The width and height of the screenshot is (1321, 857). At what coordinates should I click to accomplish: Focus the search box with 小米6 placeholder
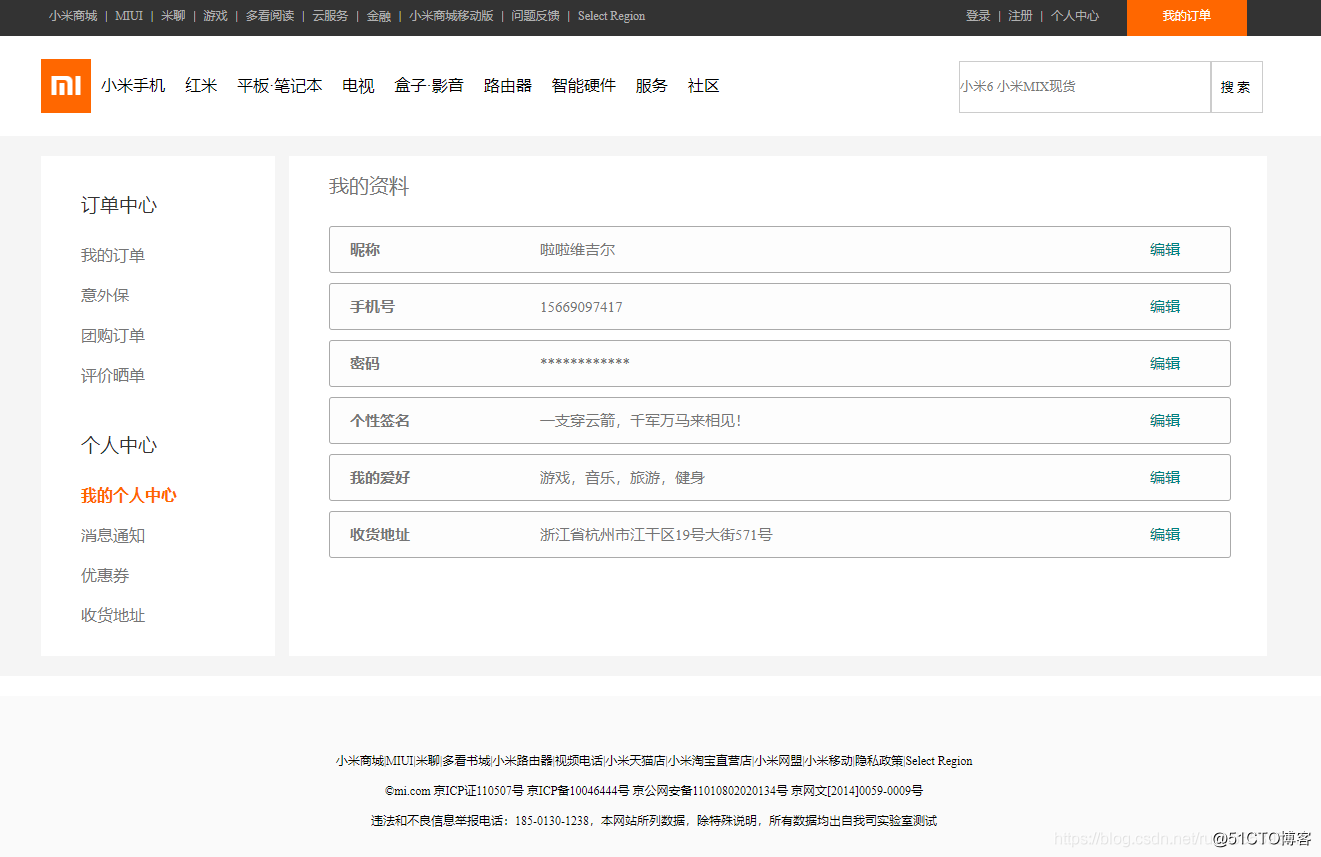(x=1085, y=87)
